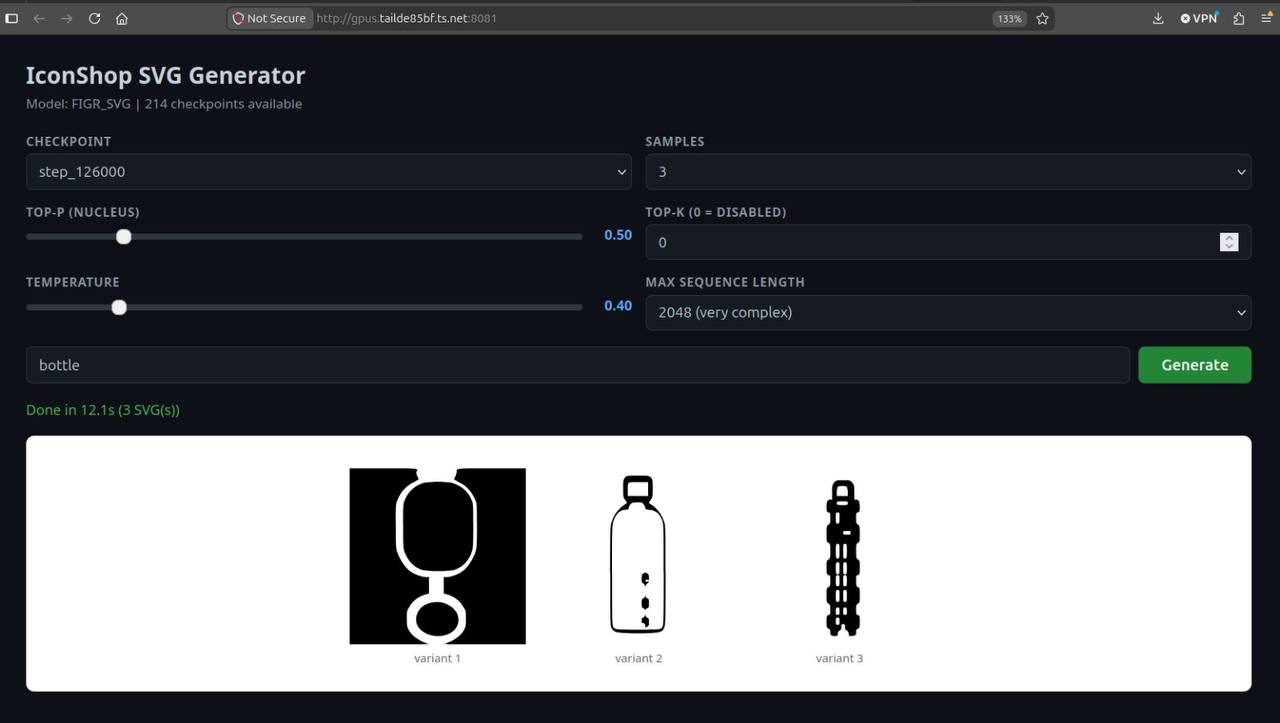The height and width of the screenshot is (723, 1280).
Task: Open the browser home page
Action: [122, 18]
